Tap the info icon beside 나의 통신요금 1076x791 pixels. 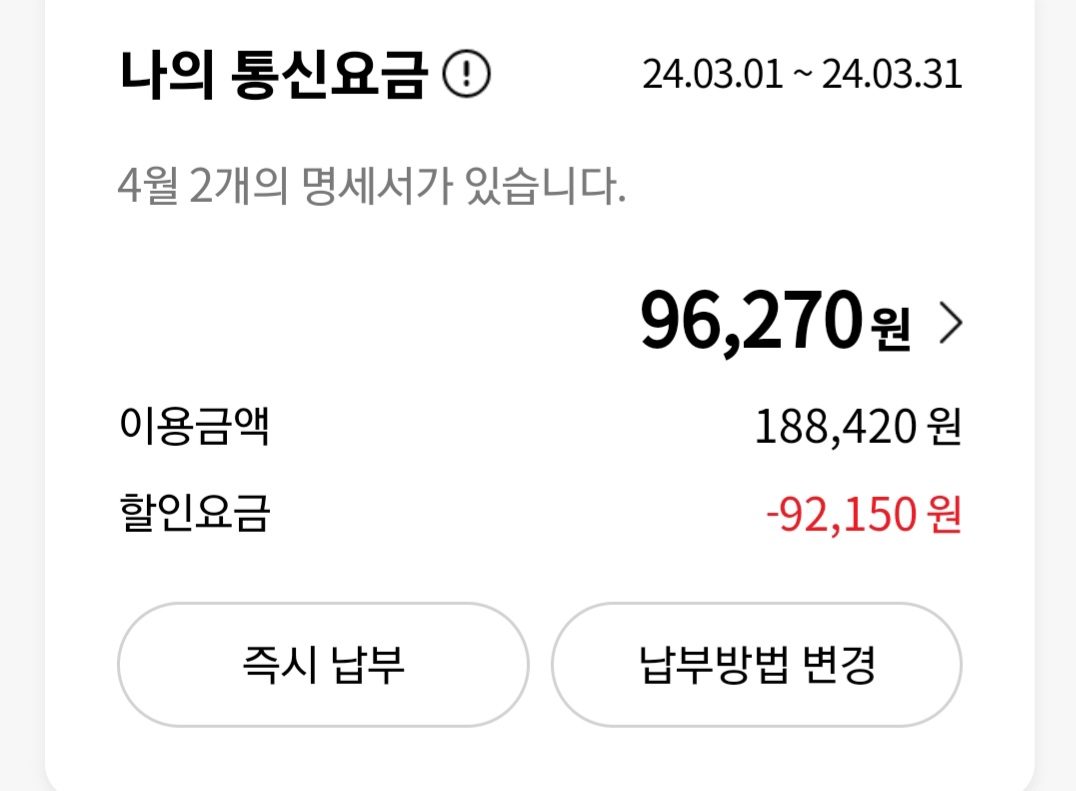pos(466,75)
